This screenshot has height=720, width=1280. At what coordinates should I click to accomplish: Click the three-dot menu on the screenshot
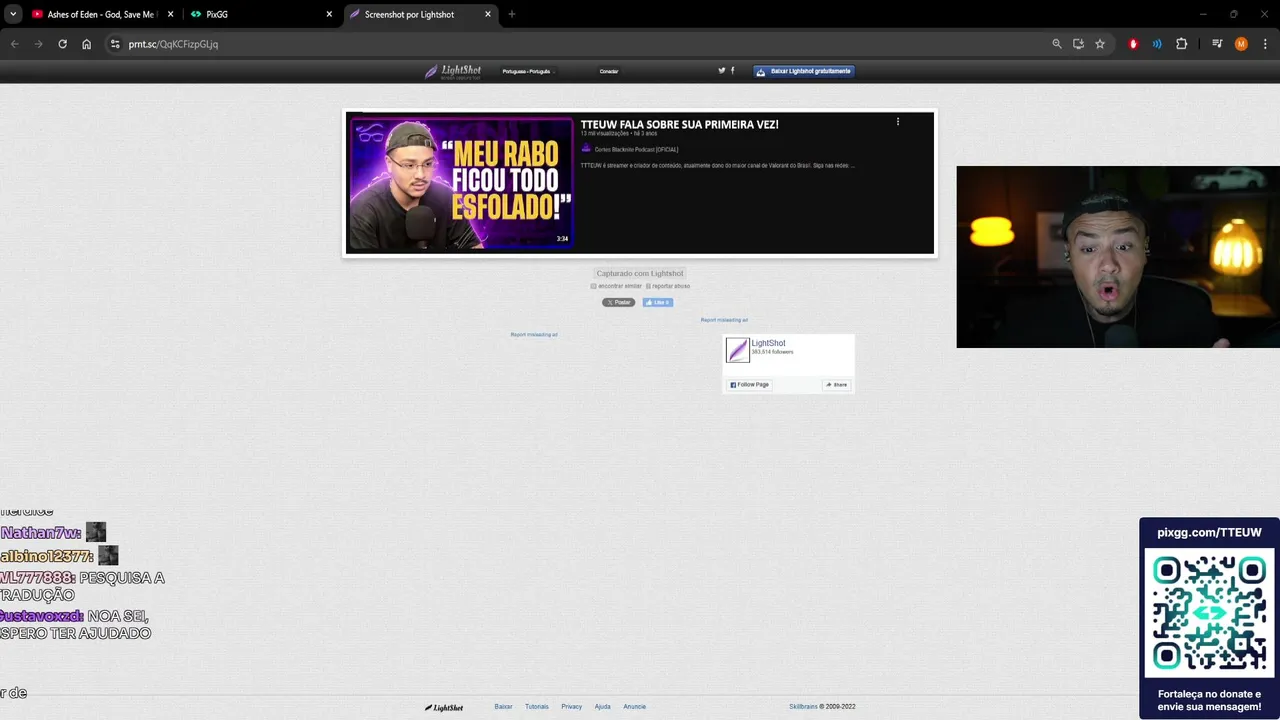click(x=898, y=122)
